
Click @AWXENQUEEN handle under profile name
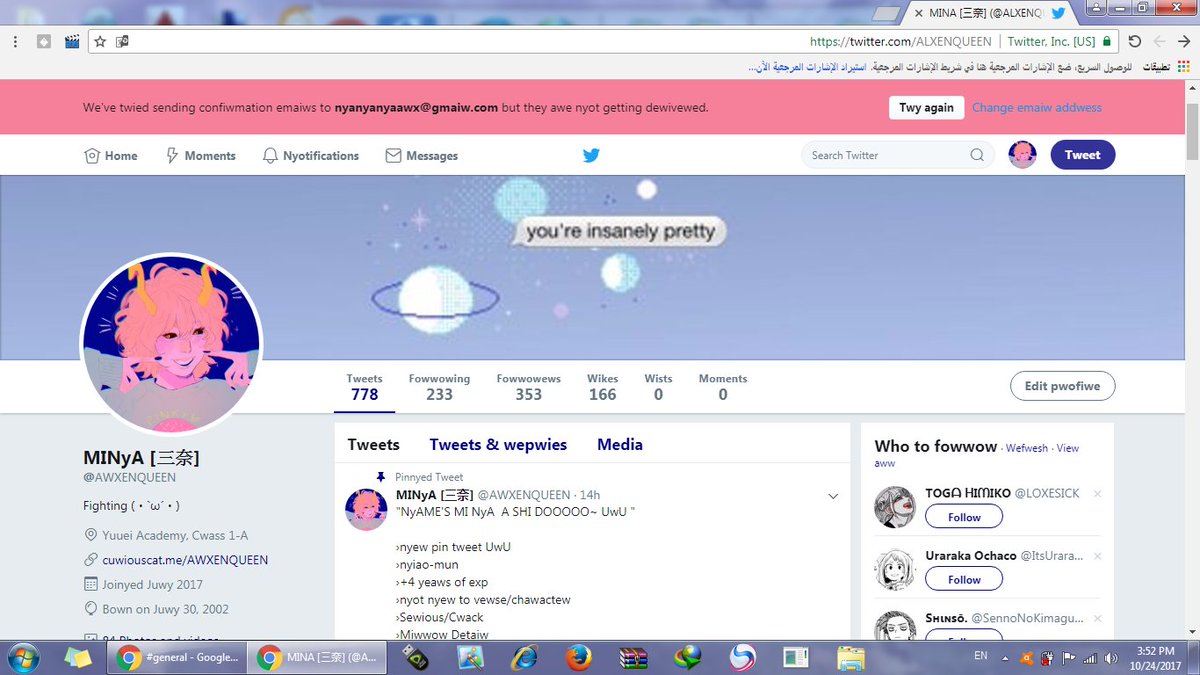click(x=130, y=478)
